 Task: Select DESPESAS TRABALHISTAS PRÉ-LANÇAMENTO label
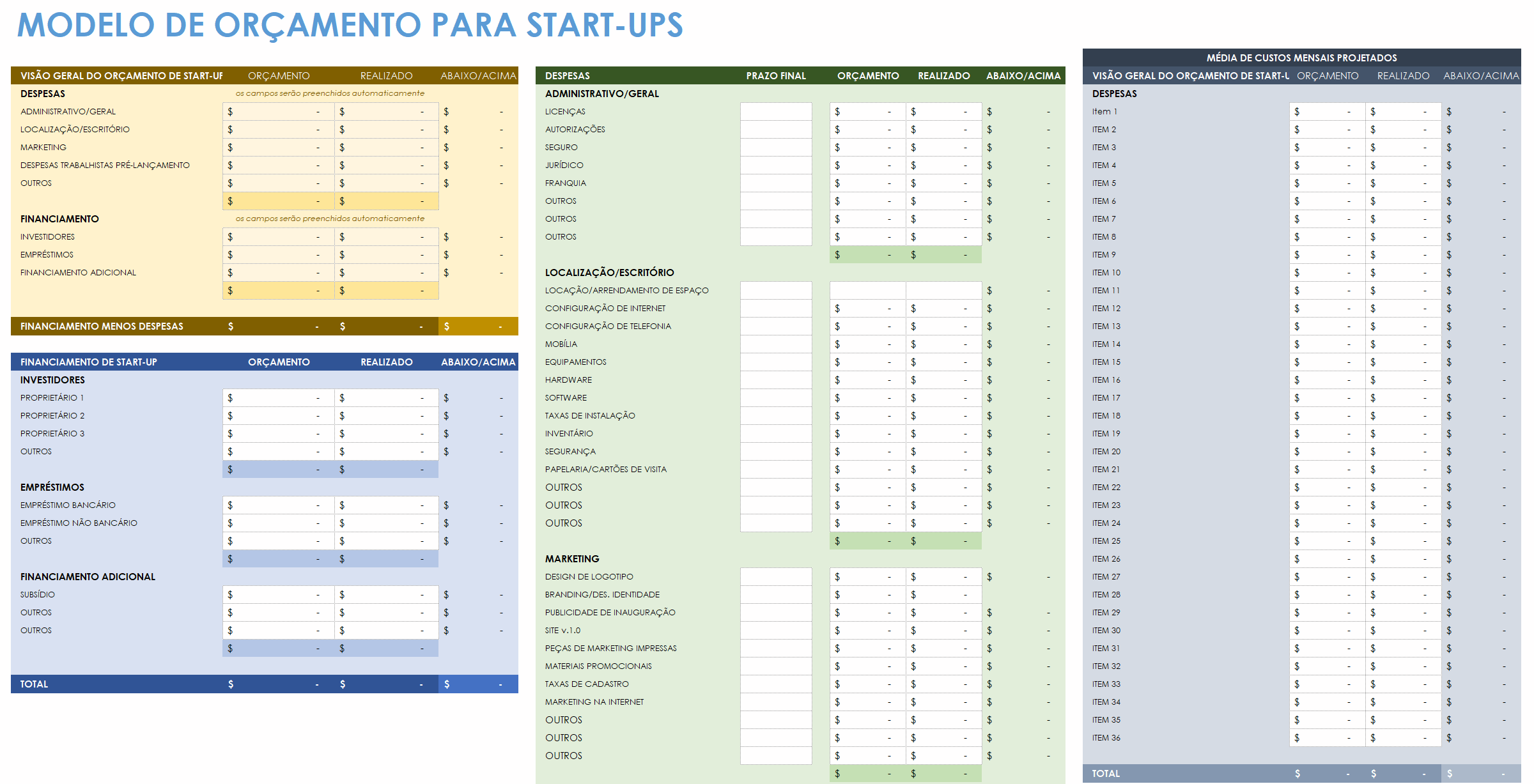(x=105, y=165)
